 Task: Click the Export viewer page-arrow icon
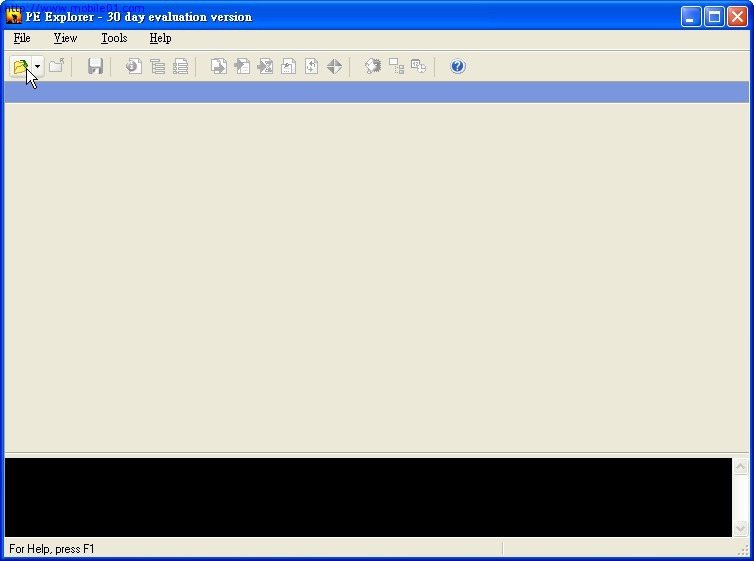[x=219, y=66]
